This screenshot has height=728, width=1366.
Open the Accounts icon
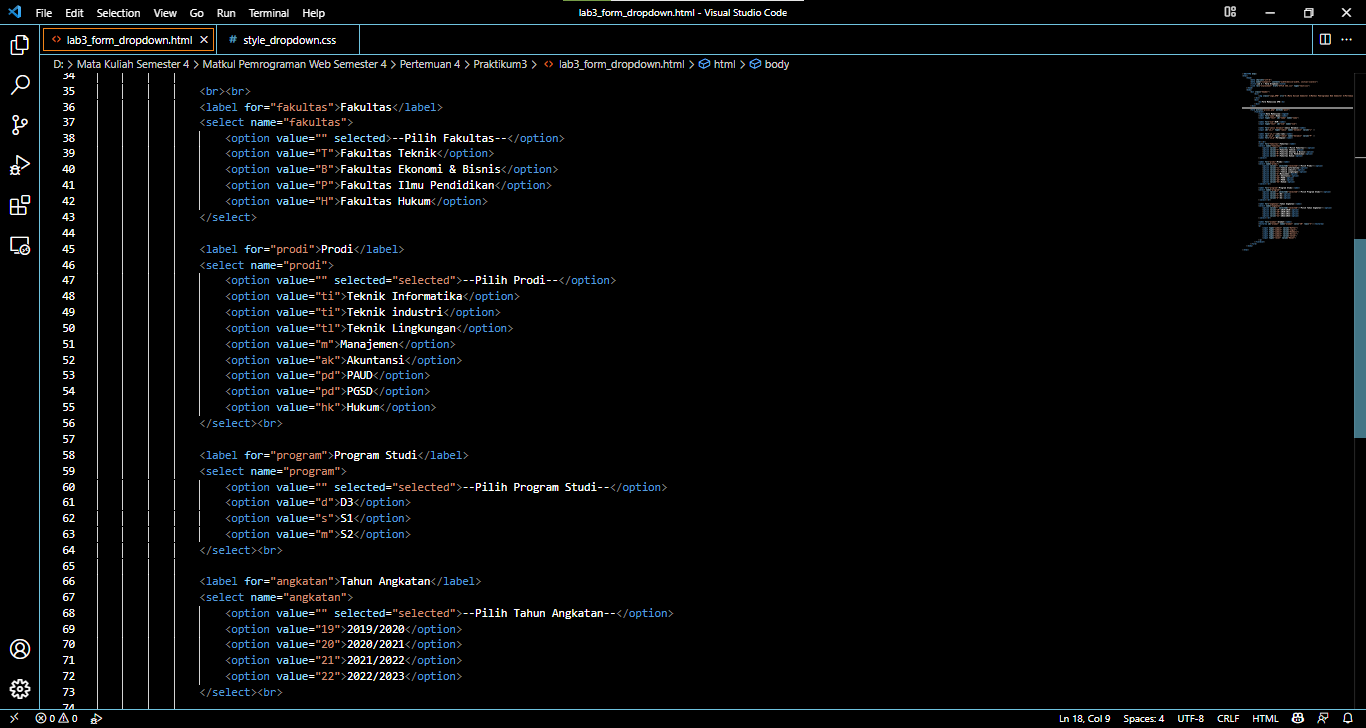coord(20,649)
